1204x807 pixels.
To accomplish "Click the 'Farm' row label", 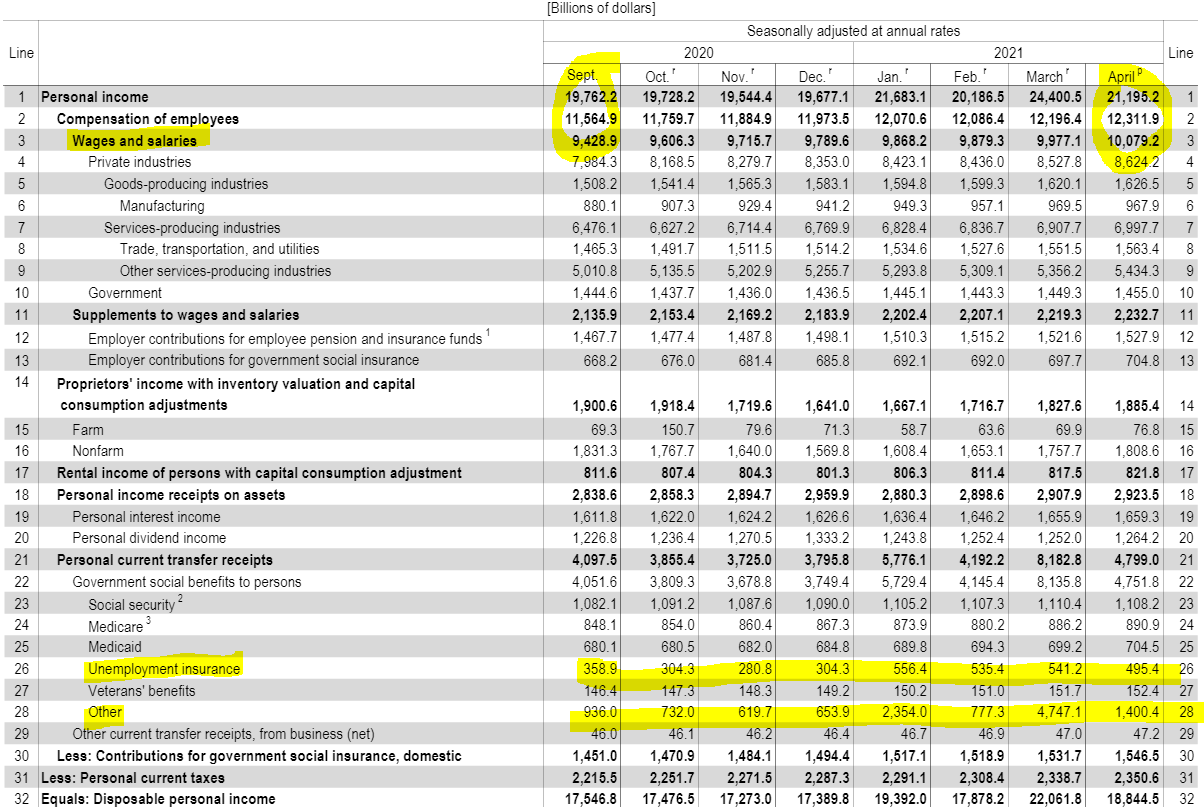I will 87,429.
